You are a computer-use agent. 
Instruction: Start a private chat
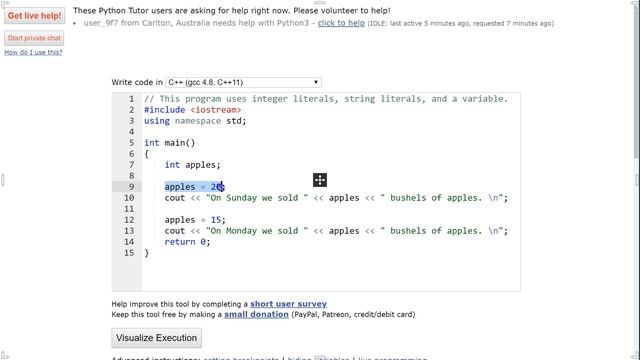34,38
